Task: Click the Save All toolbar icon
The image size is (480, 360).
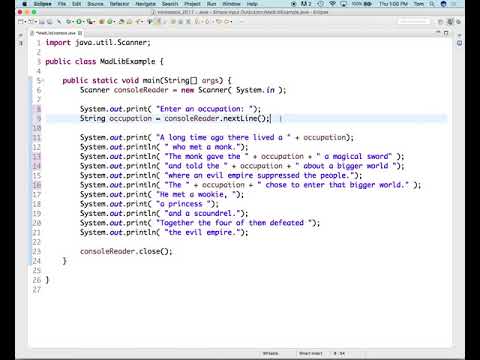Action: (x=50, y=22)
